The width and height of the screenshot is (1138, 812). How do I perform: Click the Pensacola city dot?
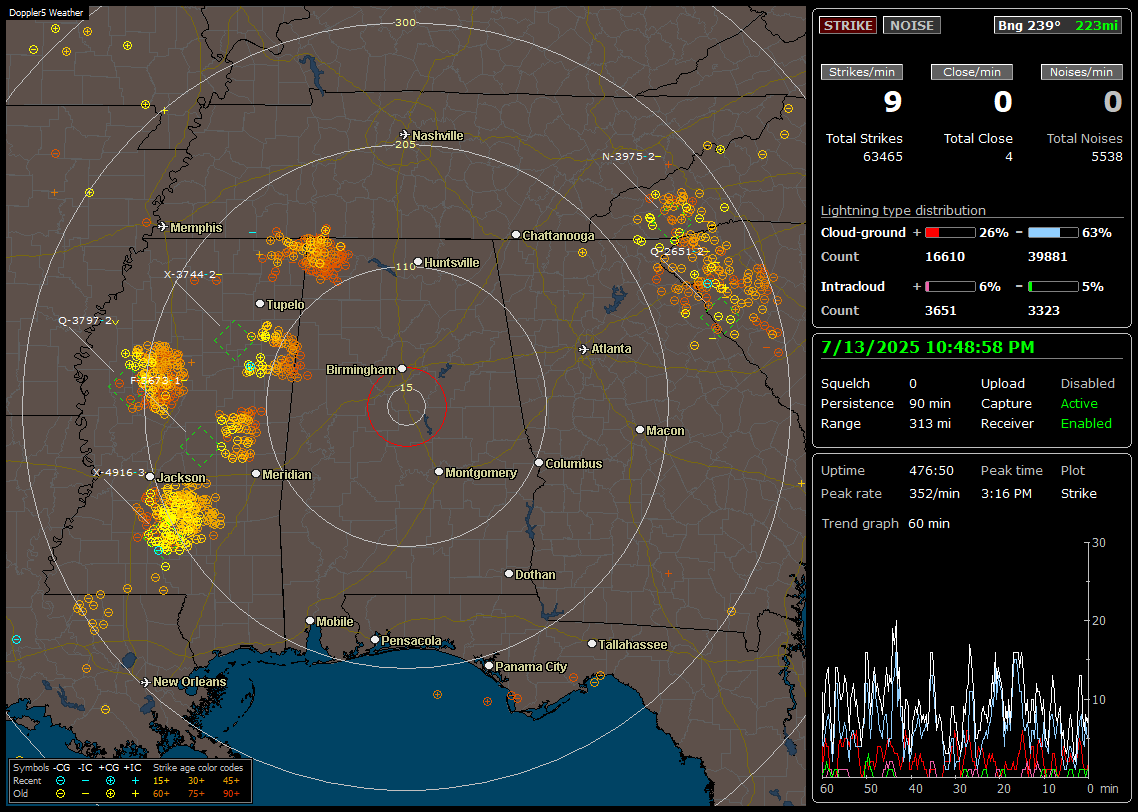click(x=375, y=640)
